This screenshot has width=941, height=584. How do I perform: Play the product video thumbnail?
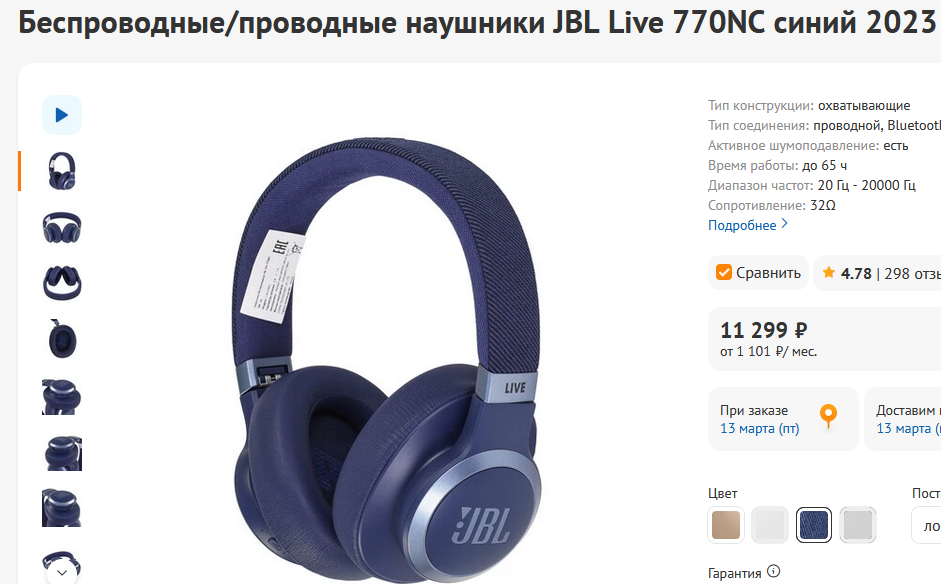click(62, 115)
